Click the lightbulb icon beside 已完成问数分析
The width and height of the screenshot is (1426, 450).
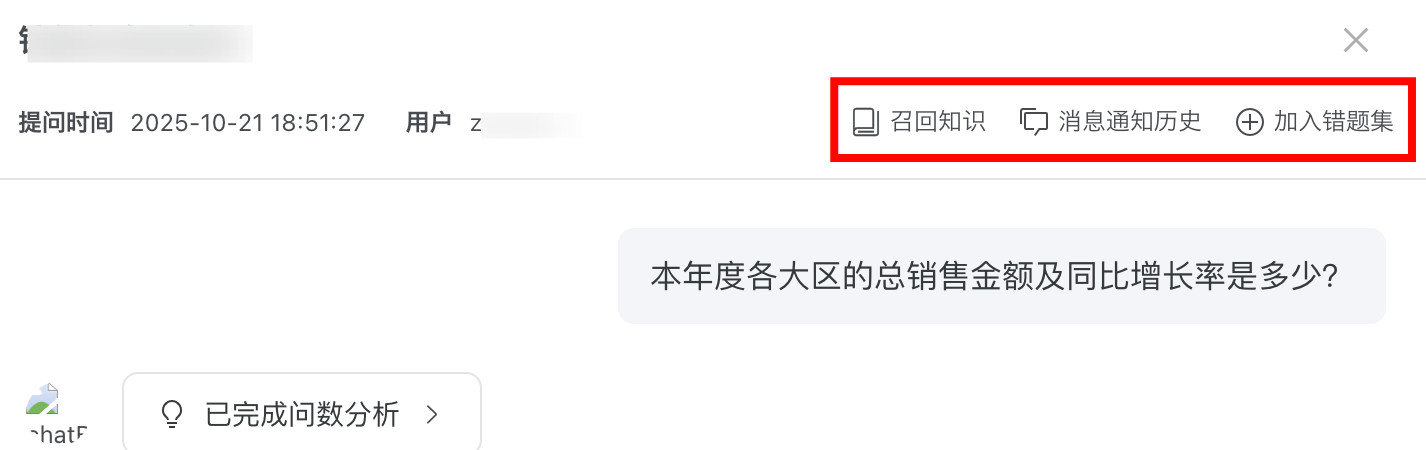coord(173,414)
